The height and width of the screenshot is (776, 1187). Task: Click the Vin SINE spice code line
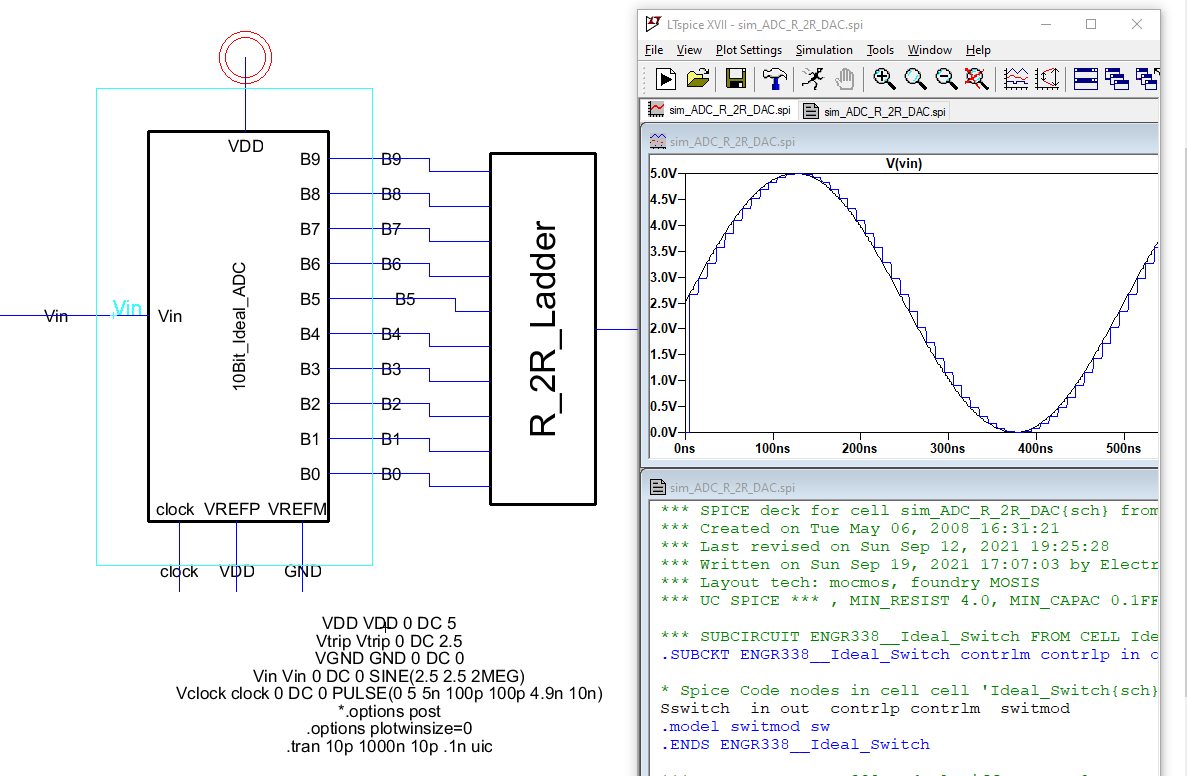pos(389,676)
